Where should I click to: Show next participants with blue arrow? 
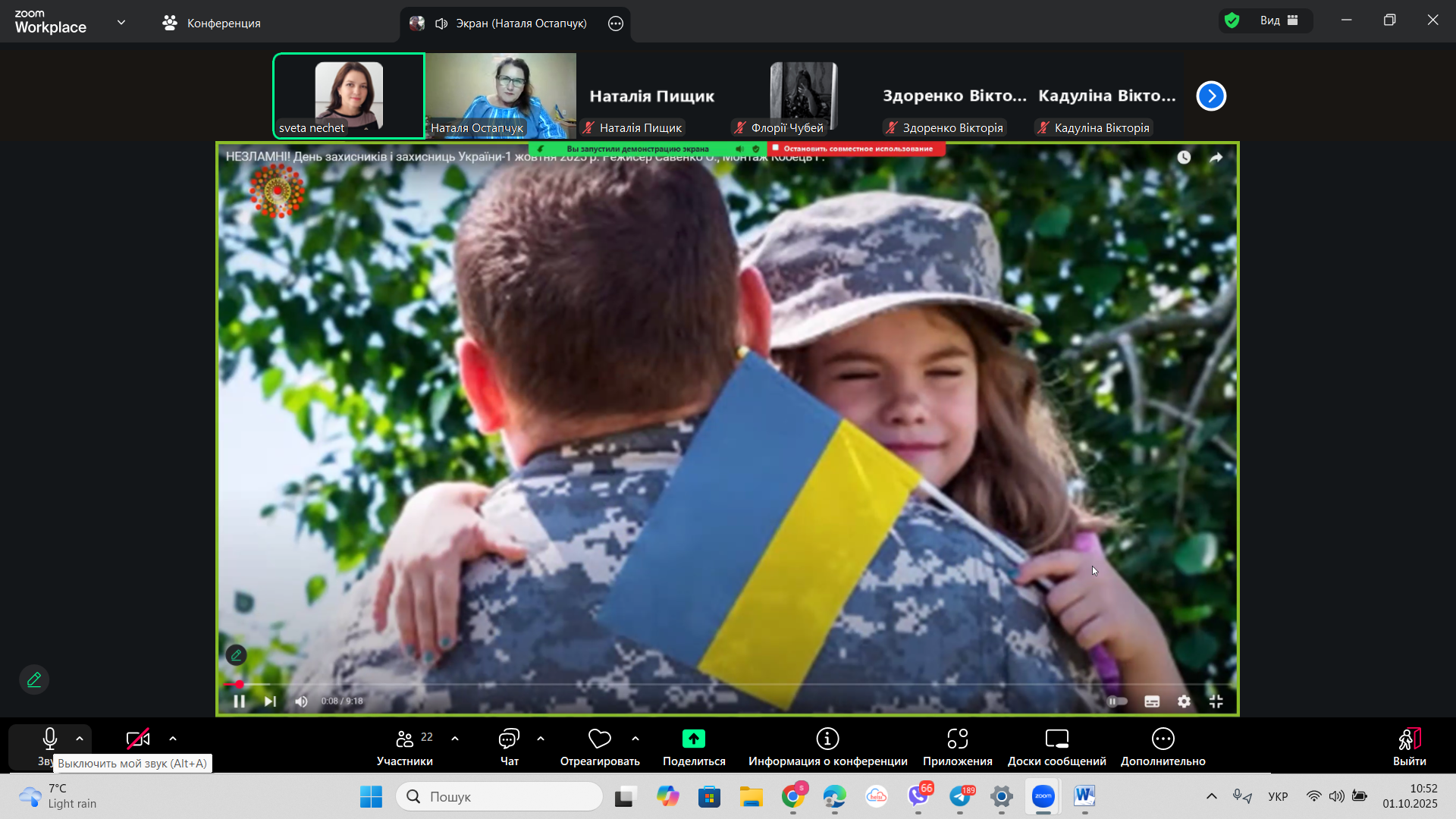click(x=1211, y=96)
